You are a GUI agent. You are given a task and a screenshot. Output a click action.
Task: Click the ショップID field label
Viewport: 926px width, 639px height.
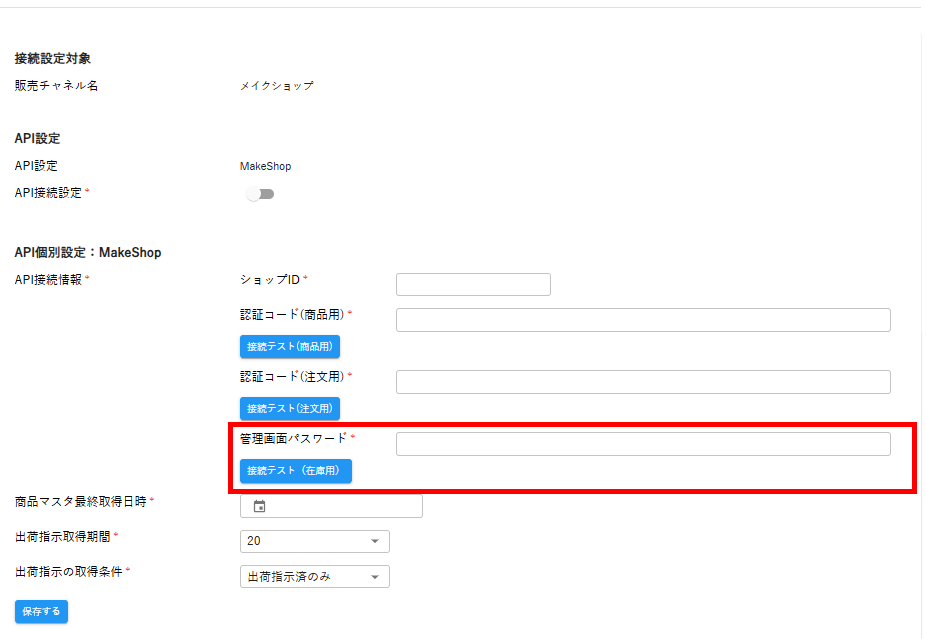[x=270, y=279]
